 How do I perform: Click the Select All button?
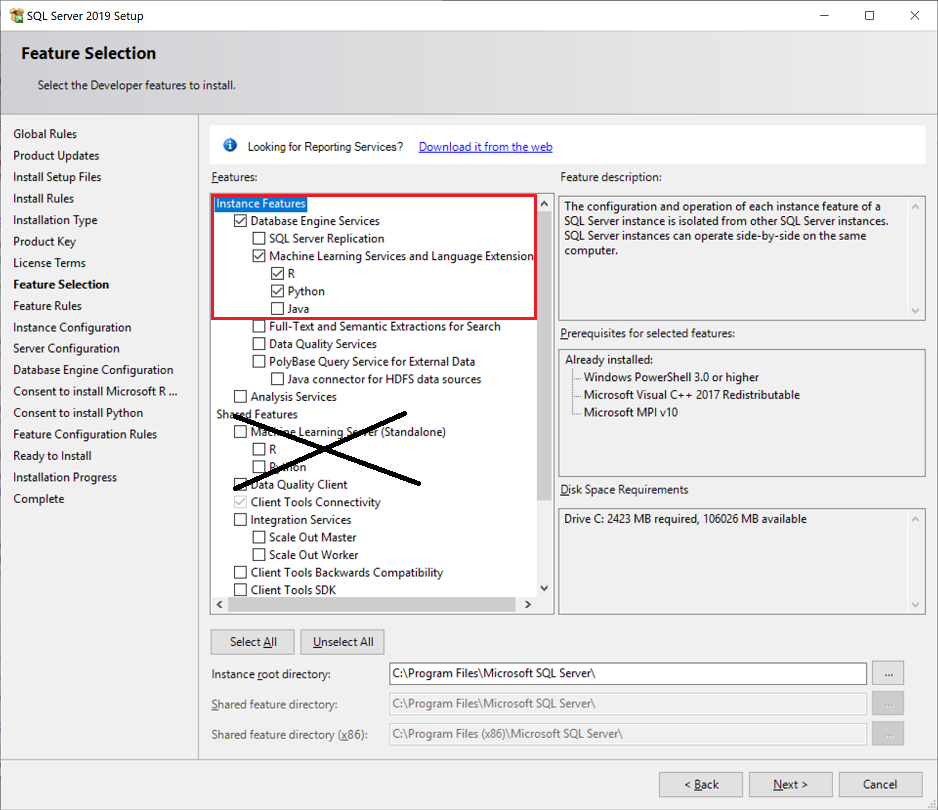[x=252, y=641]
